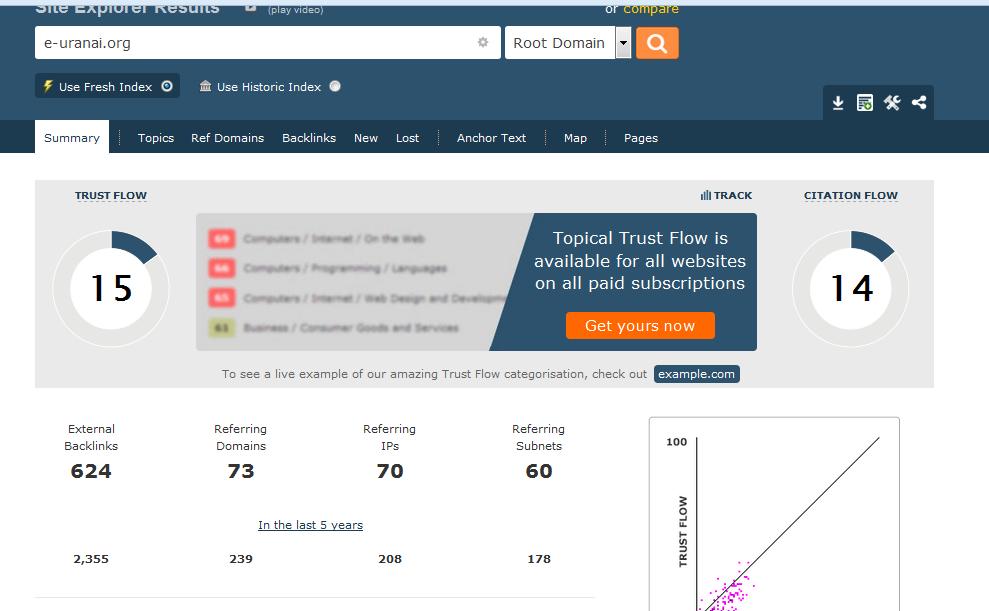Click the Topical Trust Flow promo text
989x611 pixels.
(640, 260)
